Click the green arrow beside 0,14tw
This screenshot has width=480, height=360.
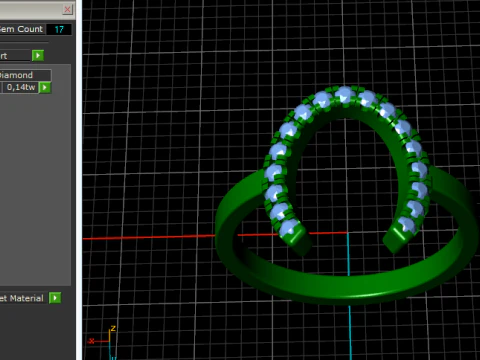pyautogui.click(x=45, y=88)
